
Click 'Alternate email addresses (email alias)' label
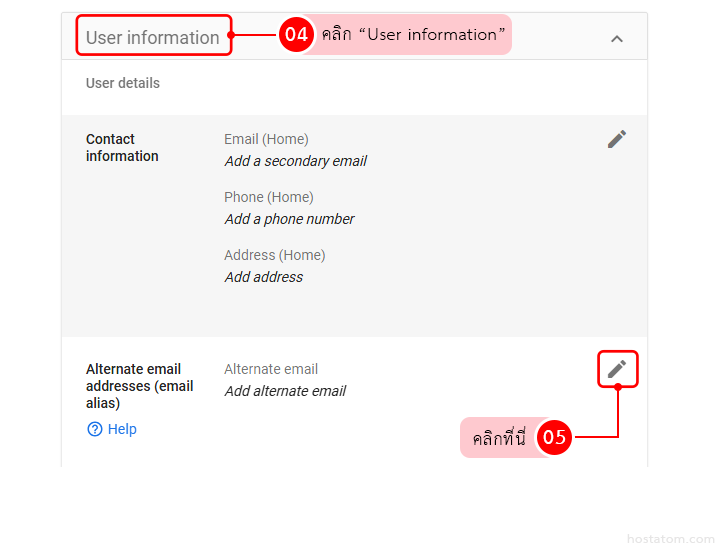(139, 386)
